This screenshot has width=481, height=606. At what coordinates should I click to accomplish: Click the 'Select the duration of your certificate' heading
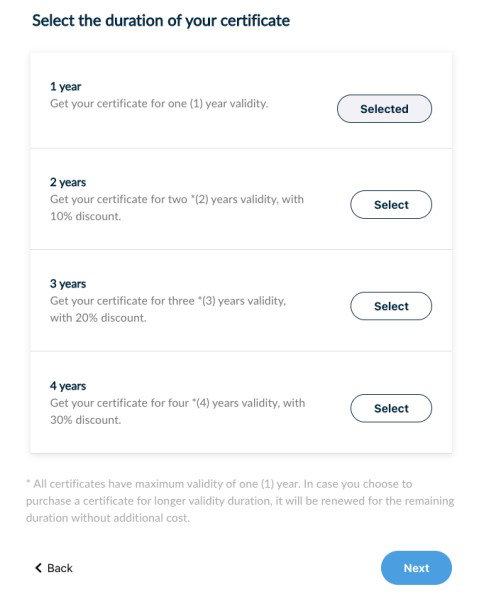coord(161,20)
